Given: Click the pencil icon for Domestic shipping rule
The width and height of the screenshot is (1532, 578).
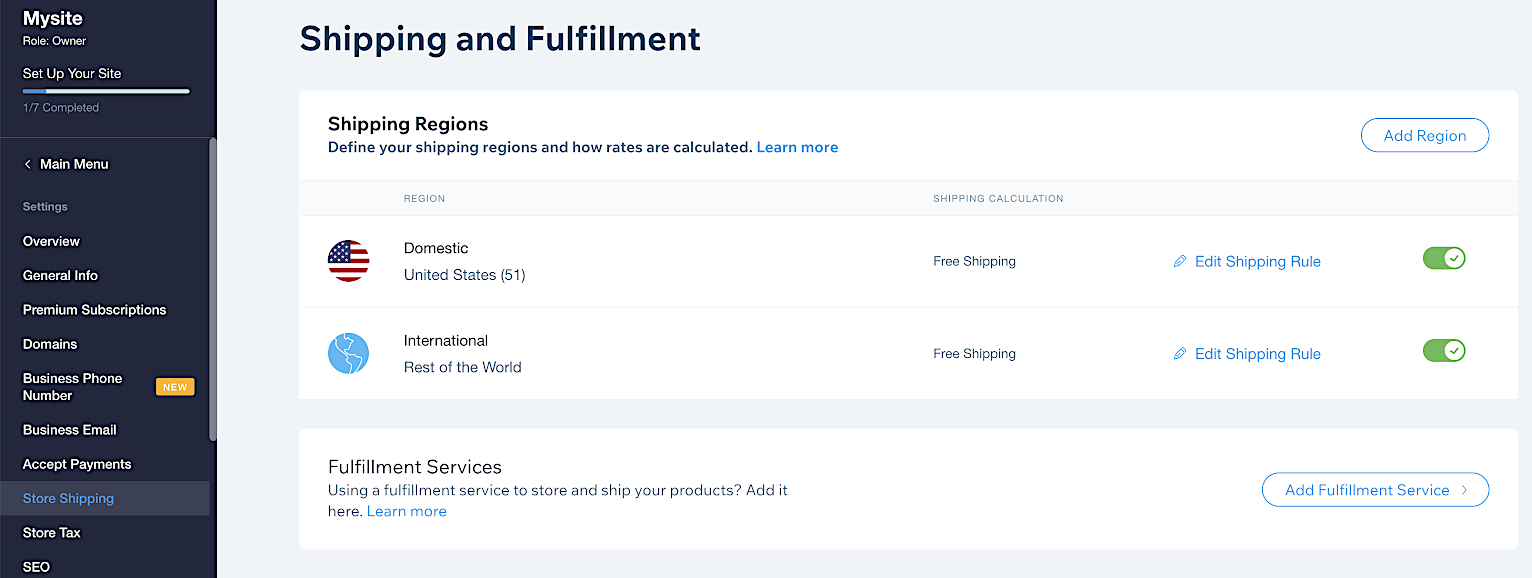Looking at the screenshot, I should (1180, 262).
